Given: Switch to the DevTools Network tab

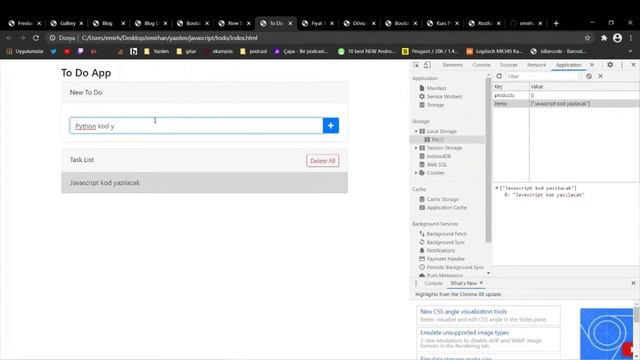Looking at the screenshot, I should [536, 65].
